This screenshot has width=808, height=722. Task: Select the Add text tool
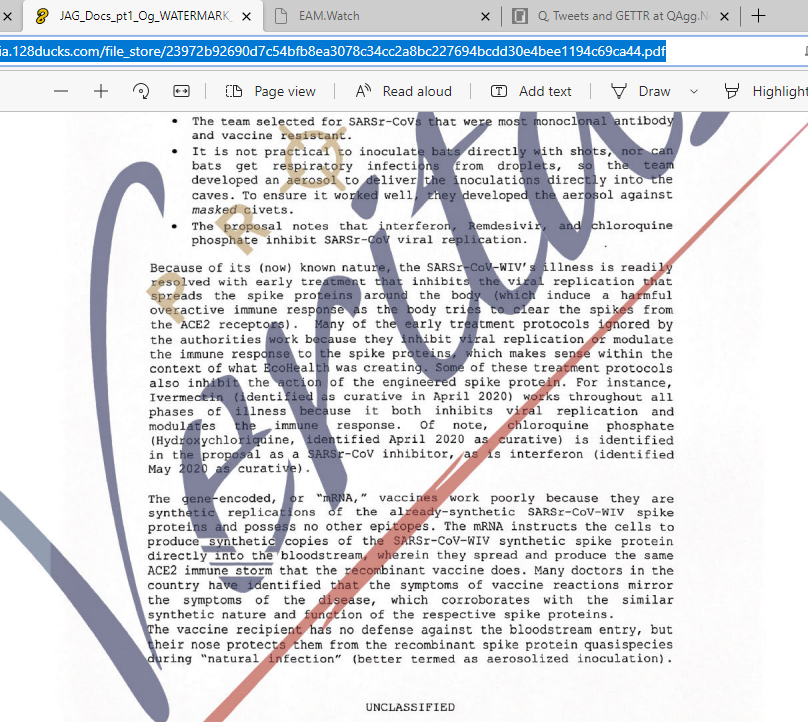pos(530,91)
